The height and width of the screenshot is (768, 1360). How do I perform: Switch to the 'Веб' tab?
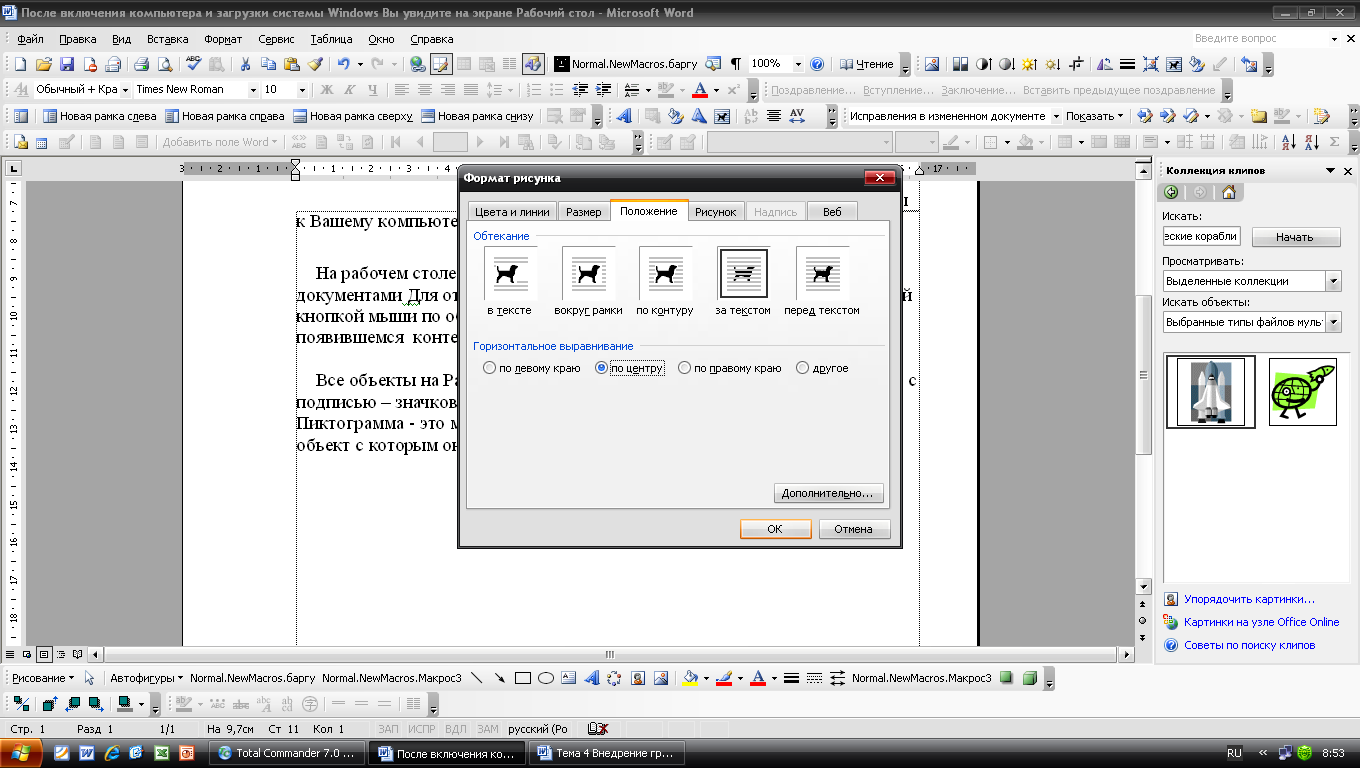(832, 212)
